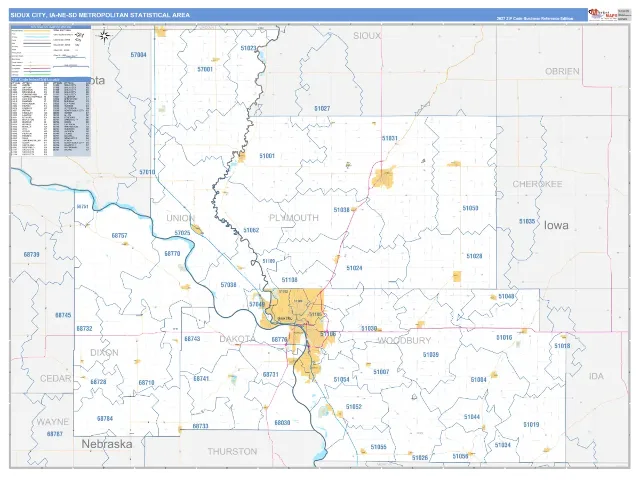Open the ZIP code index table
This screenshot has width=640, height=480.
click(51, 117)
